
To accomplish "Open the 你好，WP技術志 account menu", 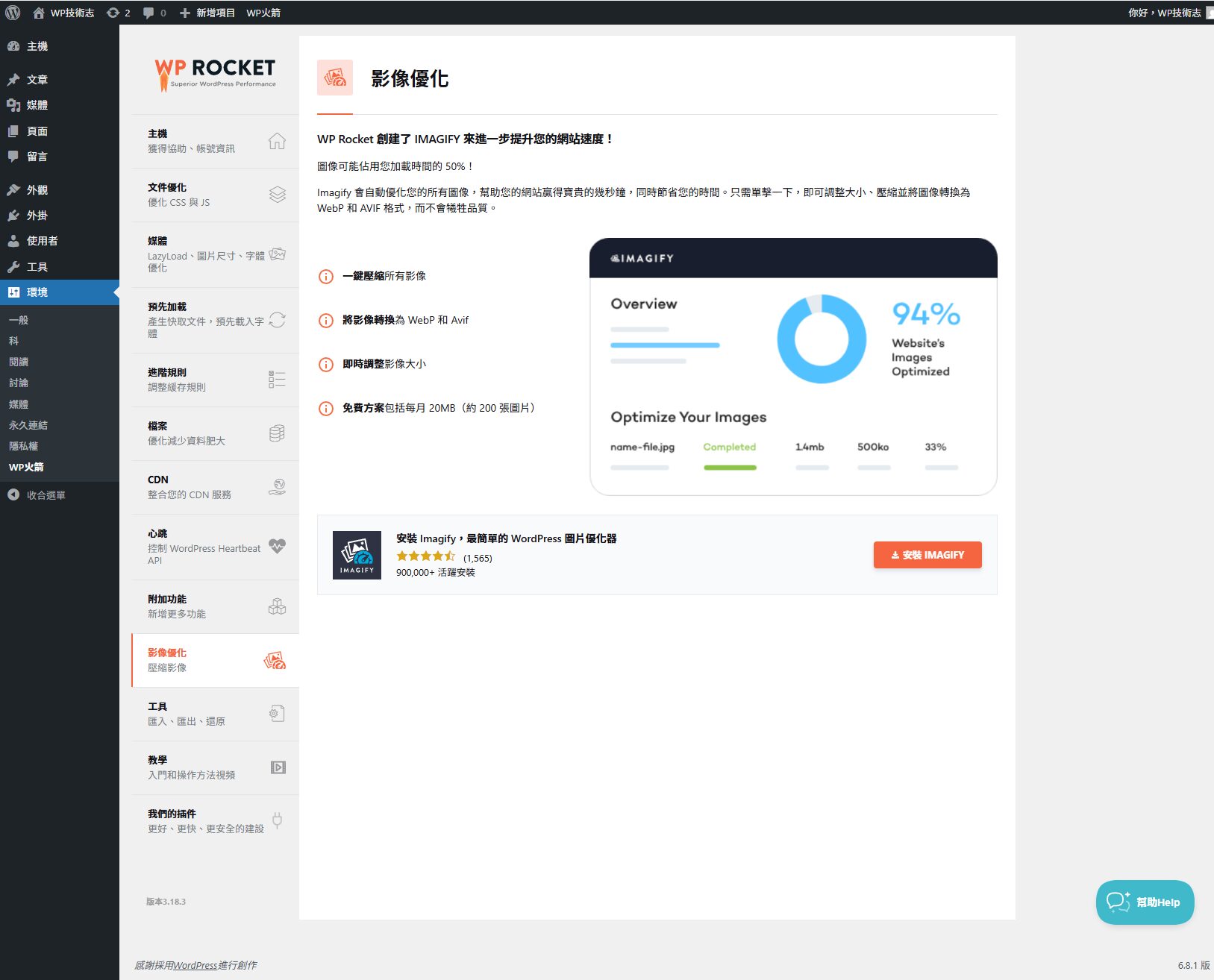I will pos(1169,13).
